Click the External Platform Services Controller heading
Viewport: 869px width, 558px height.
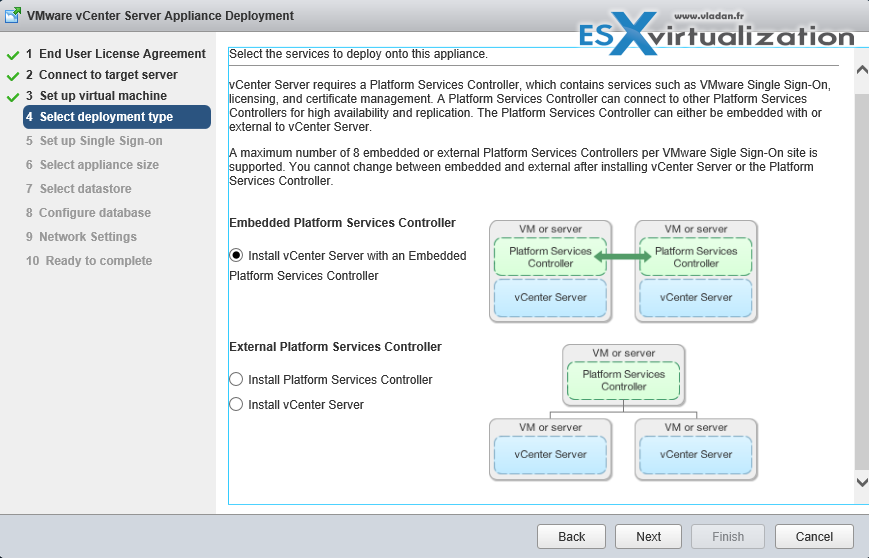(x=335, y=347)
